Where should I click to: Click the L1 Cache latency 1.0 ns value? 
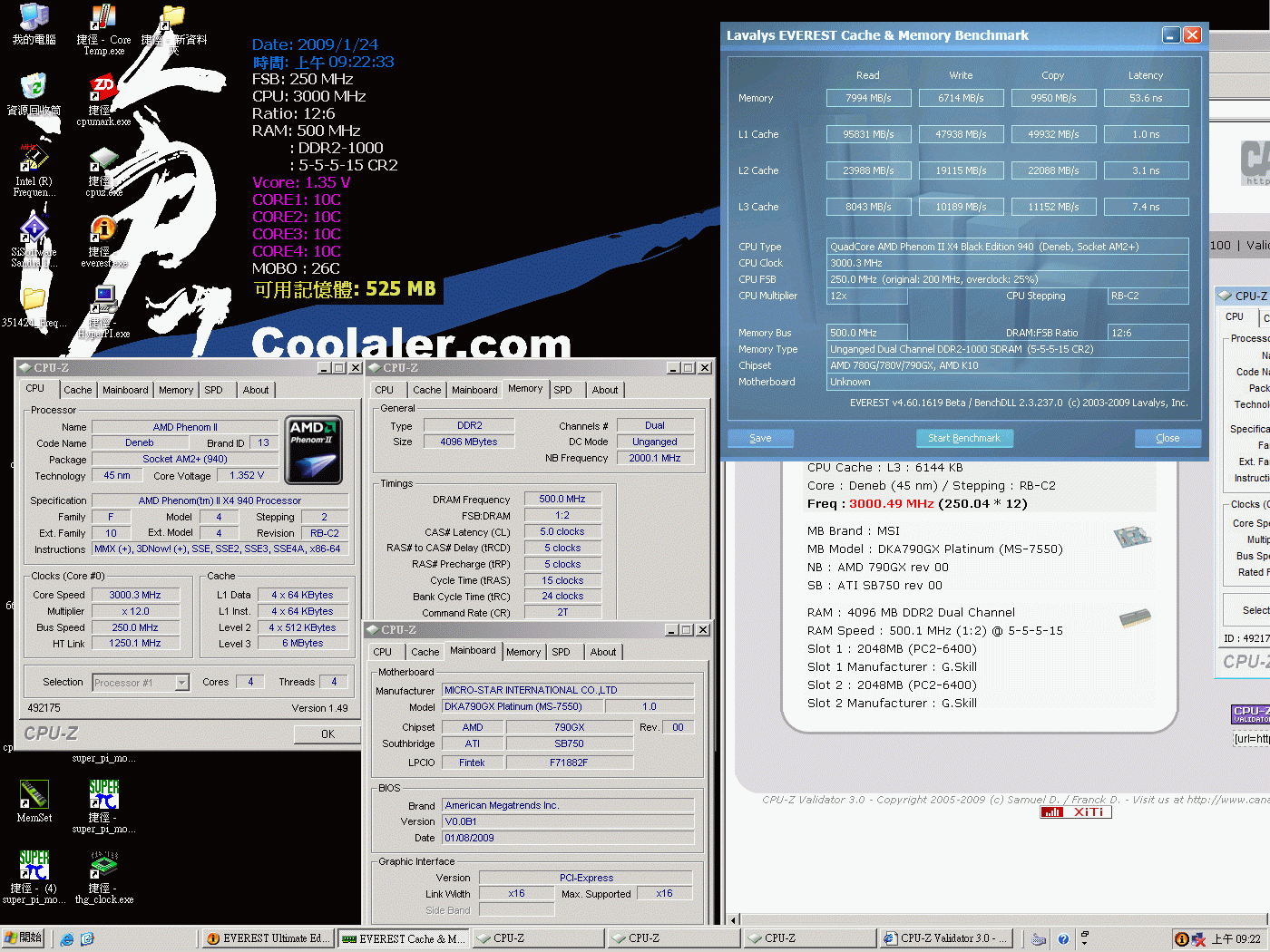point(1146,134)
